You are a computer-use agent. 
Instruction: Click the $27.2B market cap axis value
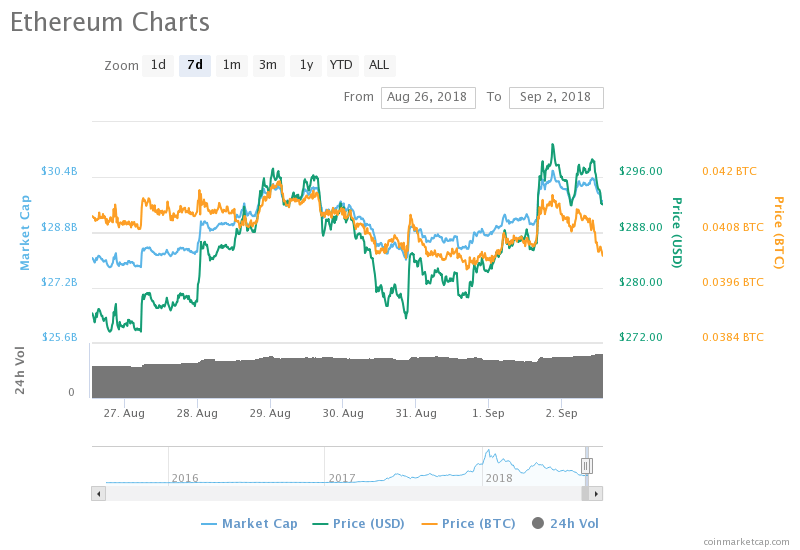coord(59,282)
